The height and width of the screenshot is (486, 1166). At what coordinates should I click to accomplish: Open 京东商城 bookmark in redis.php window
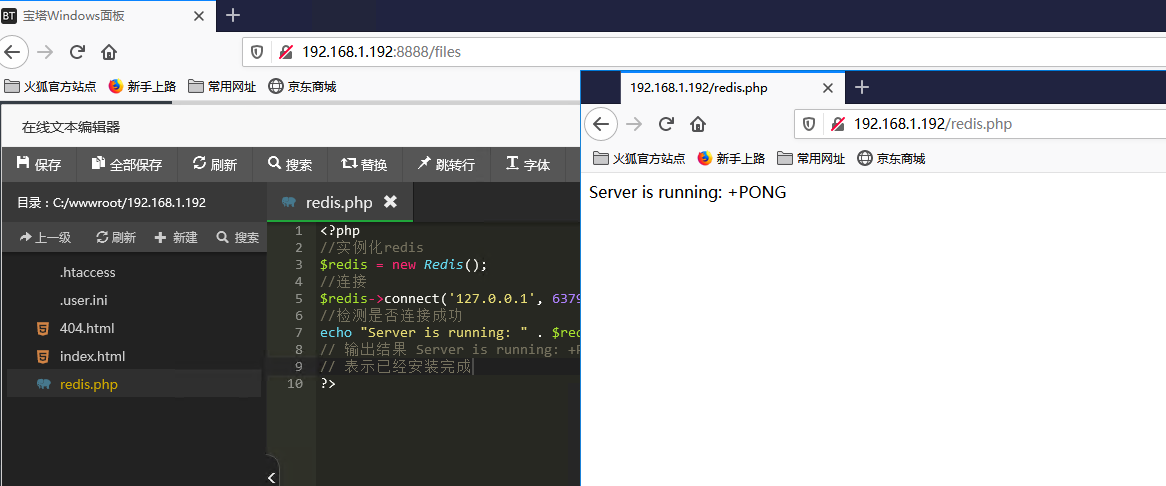[892, 158]
